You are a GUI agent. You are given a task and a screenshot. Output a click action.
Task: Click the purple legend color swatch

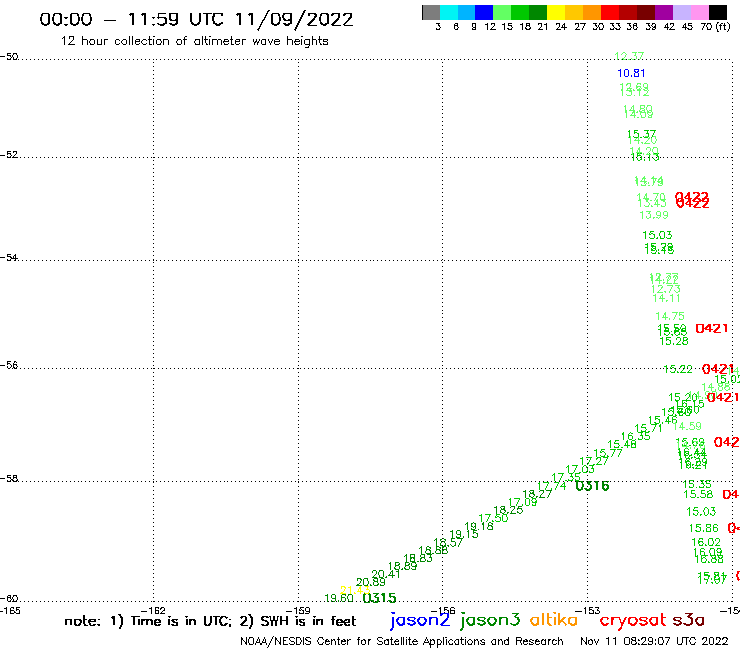pos(664,12)
